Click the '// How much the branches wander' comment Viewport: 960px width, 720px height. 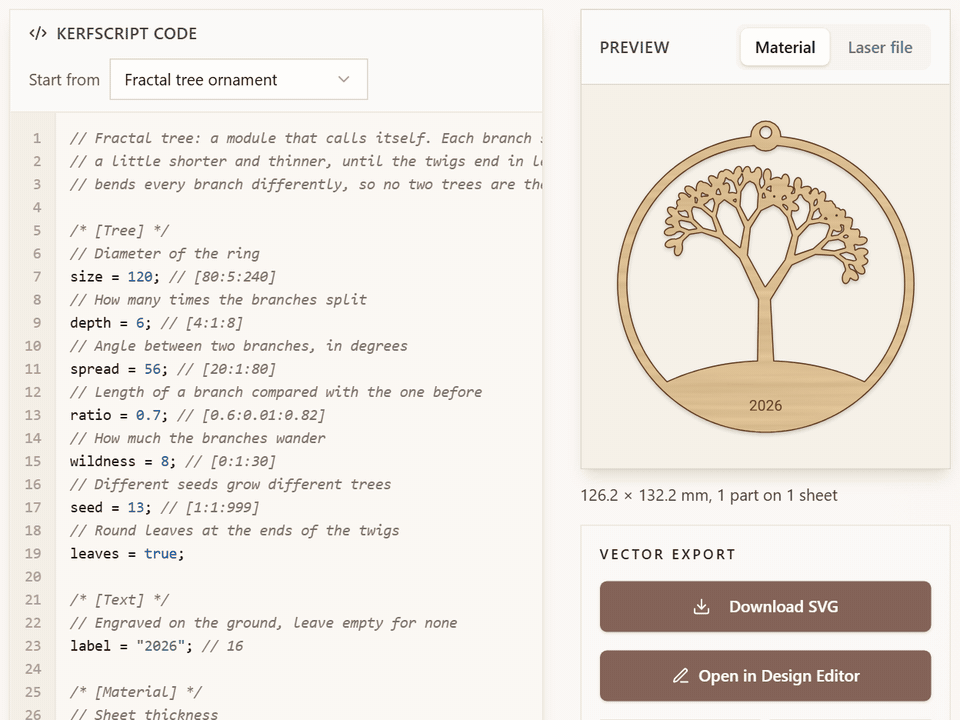(x=198, y=438)
